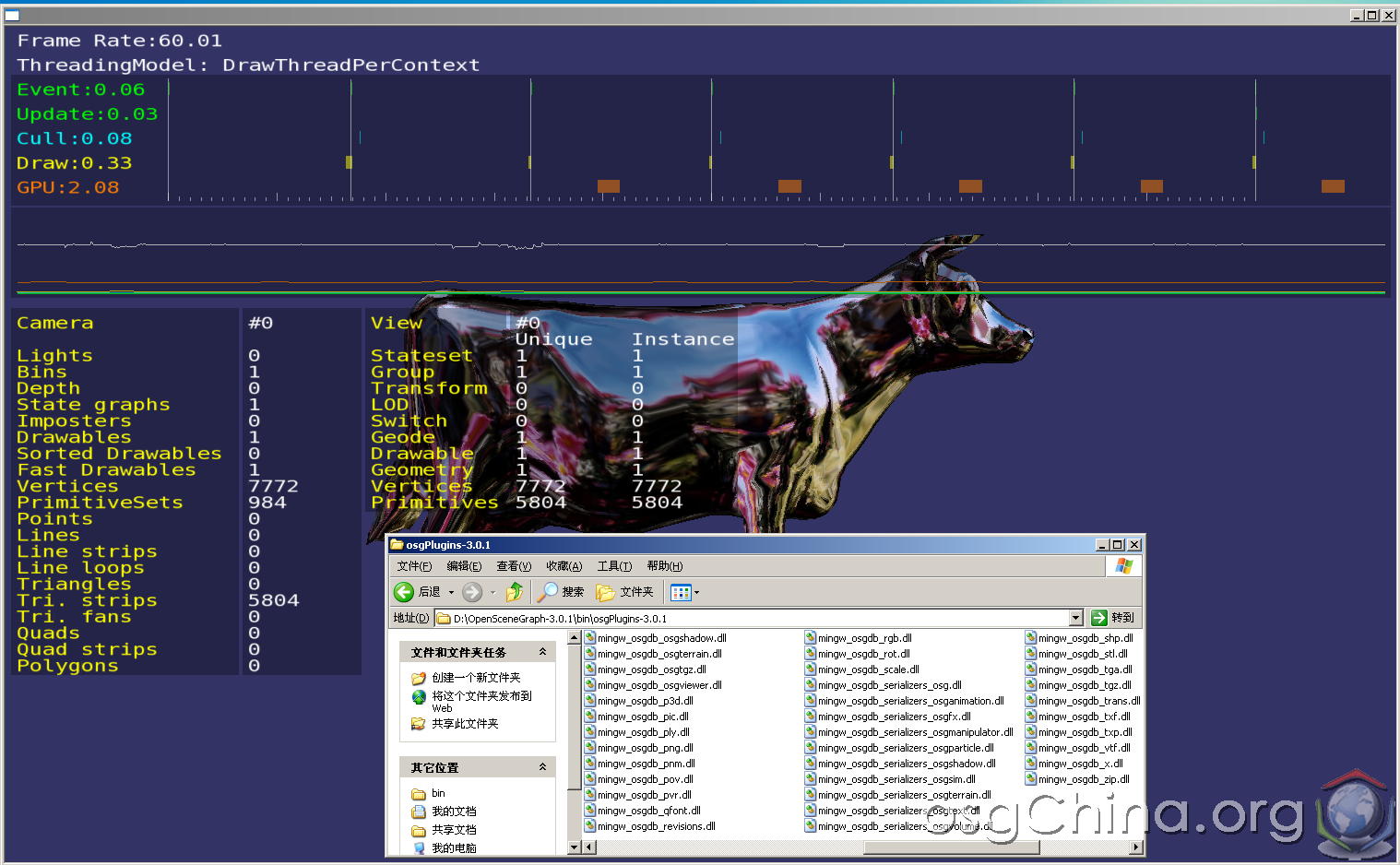The width and height of the screenshot is (1400, 865).
Task: Select the mingw_osgdb_osgshadow.dll file icon
Action: click(590, 638)
